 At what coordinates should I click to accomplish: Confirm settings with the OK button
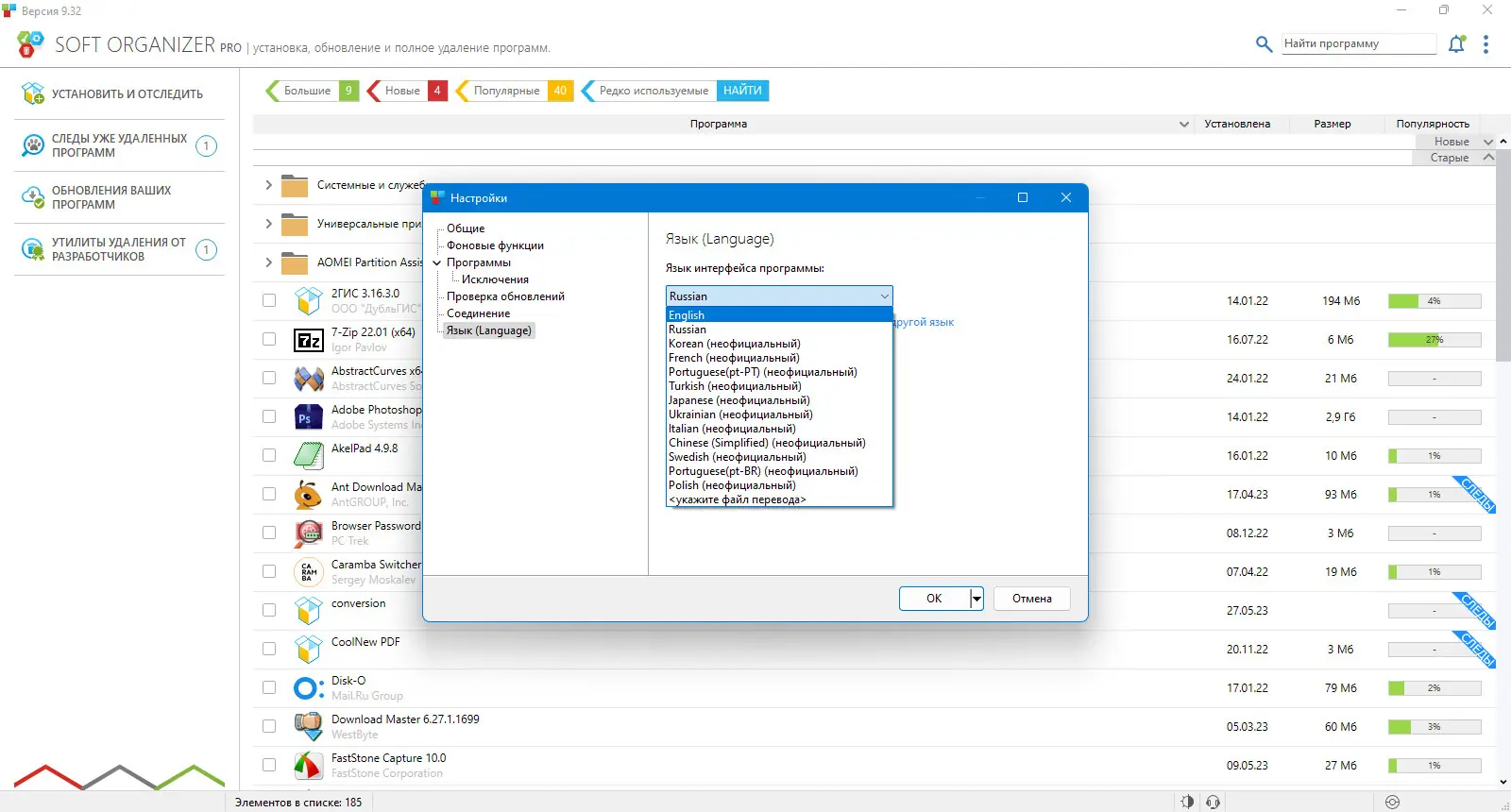coord(934,599)
